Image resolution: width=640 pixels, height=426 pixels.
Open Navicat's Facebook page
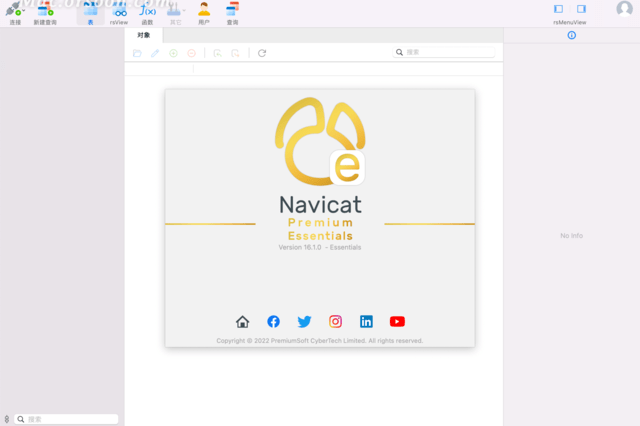[273, 322]
